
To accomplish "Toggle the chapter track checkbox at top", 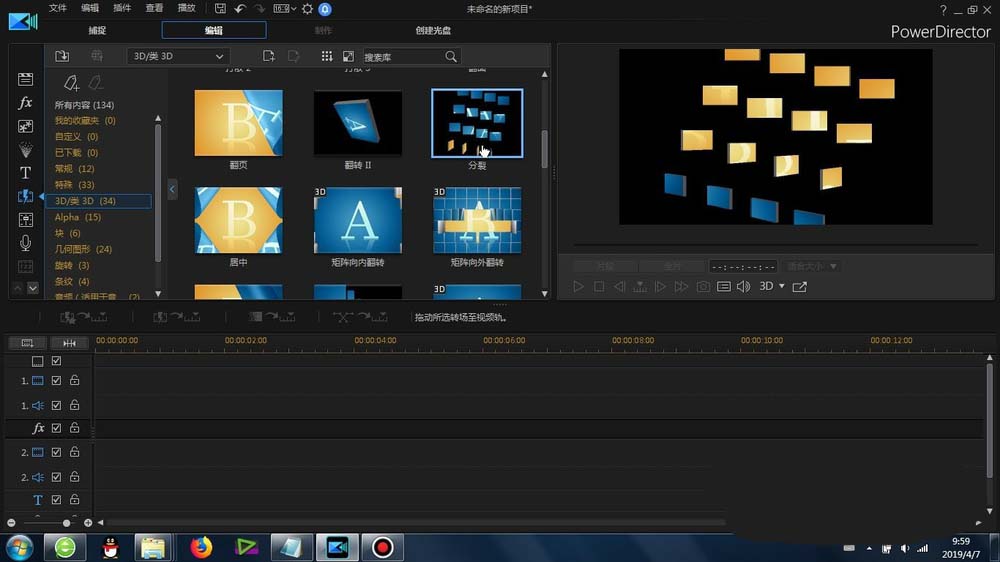I will 56,361.
